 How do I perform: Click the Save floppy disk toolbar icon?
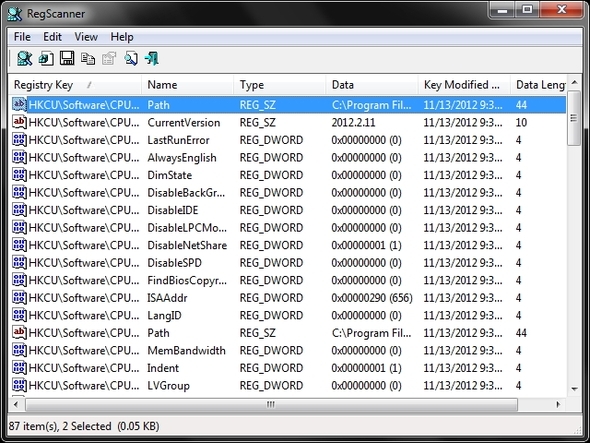point(67,58)
